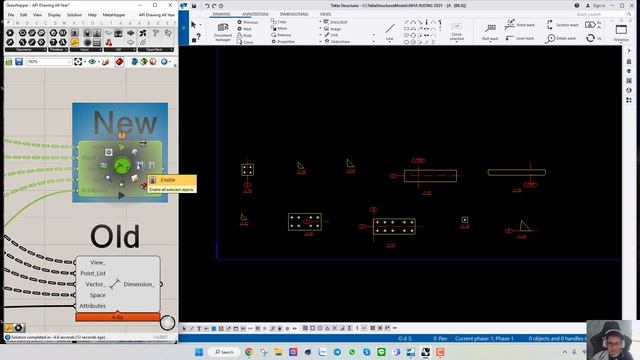Click the Point_List input on the Old component
Image resolution: width=640 pixels, height=360 pixels.
tap(93, 273)
